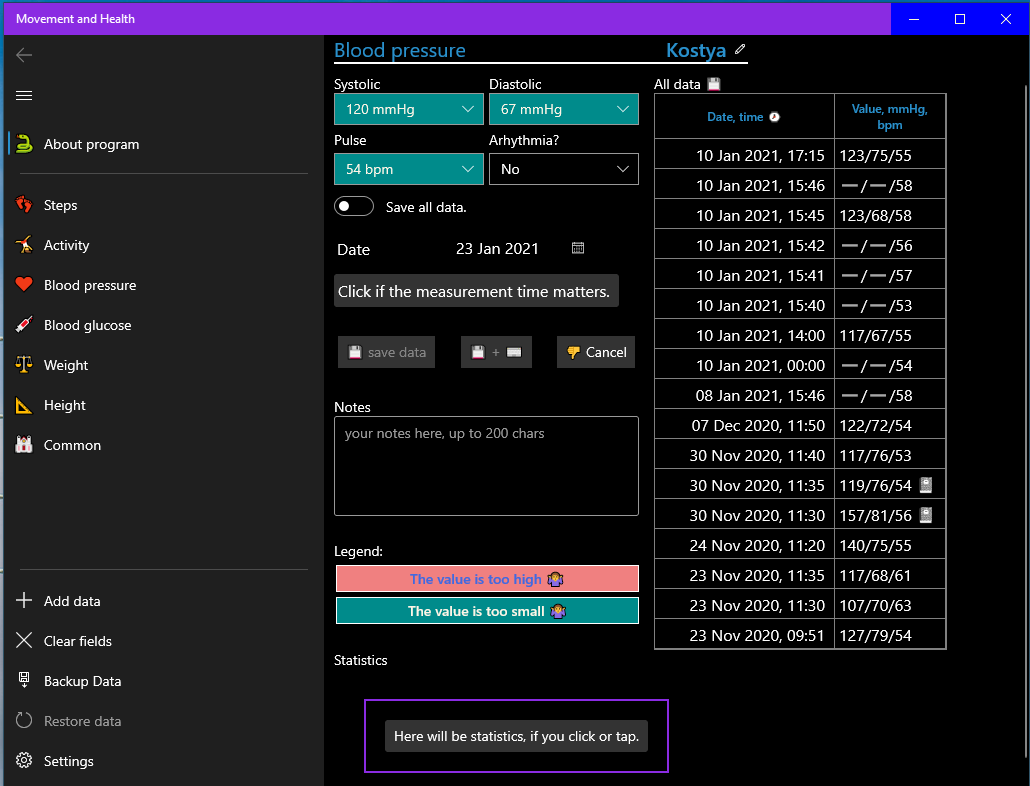The height and width of the screenshot is (786, 1030).
Task: Click the floppy disk icon beside All data
Action: (714, 84)
